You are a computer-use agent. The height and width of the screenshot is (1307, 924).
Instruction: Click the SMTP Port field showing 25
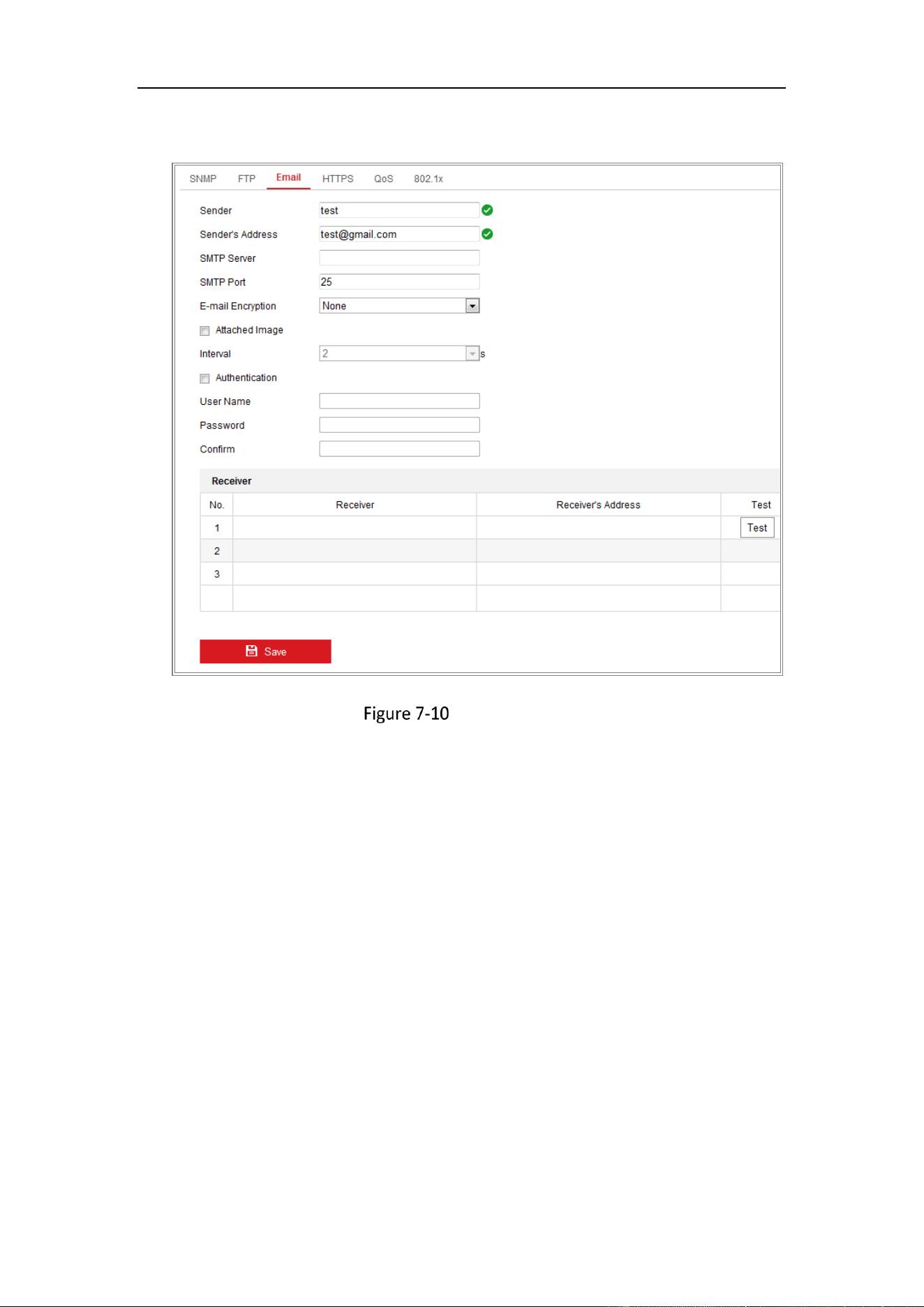click(399, 281)
